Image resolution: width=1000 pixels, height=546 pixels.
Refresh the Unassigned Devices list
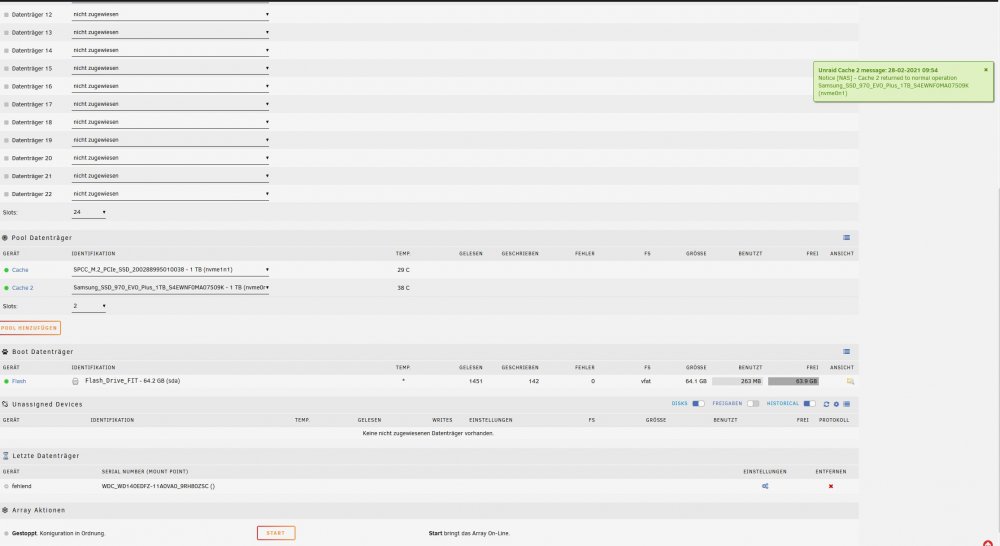tap(826, 404)
